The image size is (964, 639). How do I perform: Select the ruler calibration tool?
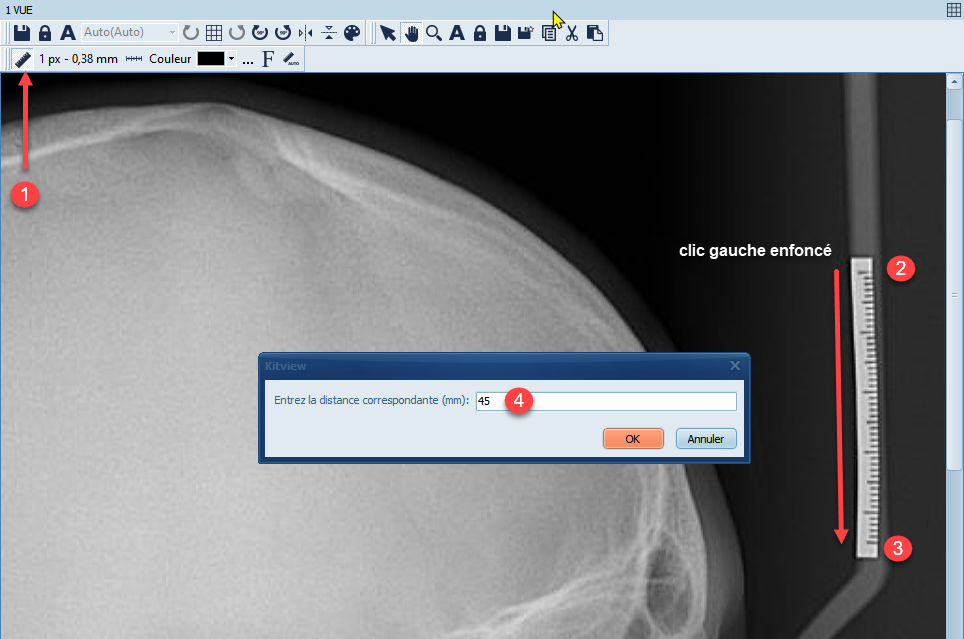point(22,59)
